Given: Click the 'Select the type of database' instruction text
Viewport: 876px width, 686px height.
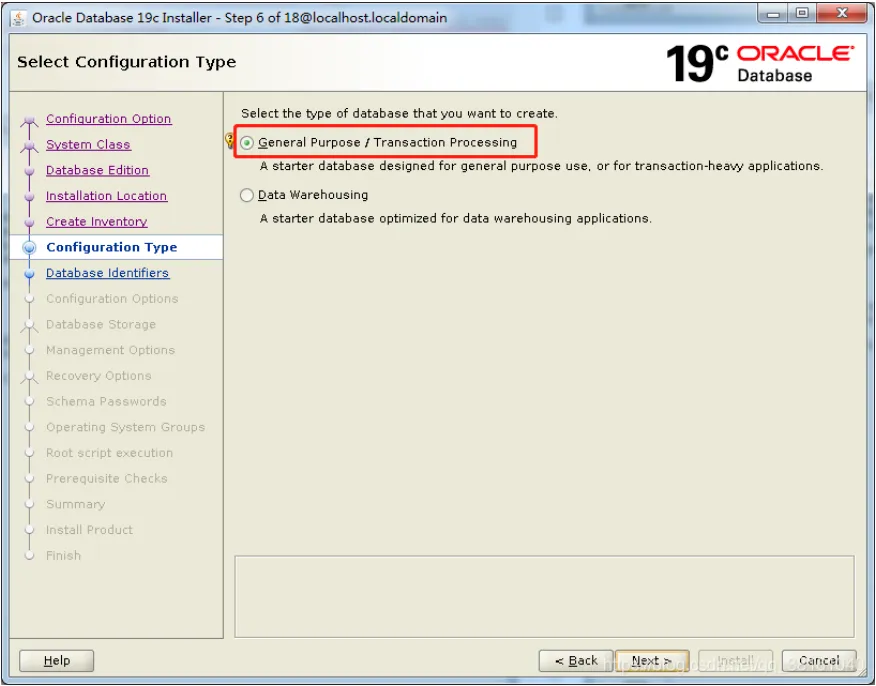Looking at the screenshot, I should click(x=399, y=113).
